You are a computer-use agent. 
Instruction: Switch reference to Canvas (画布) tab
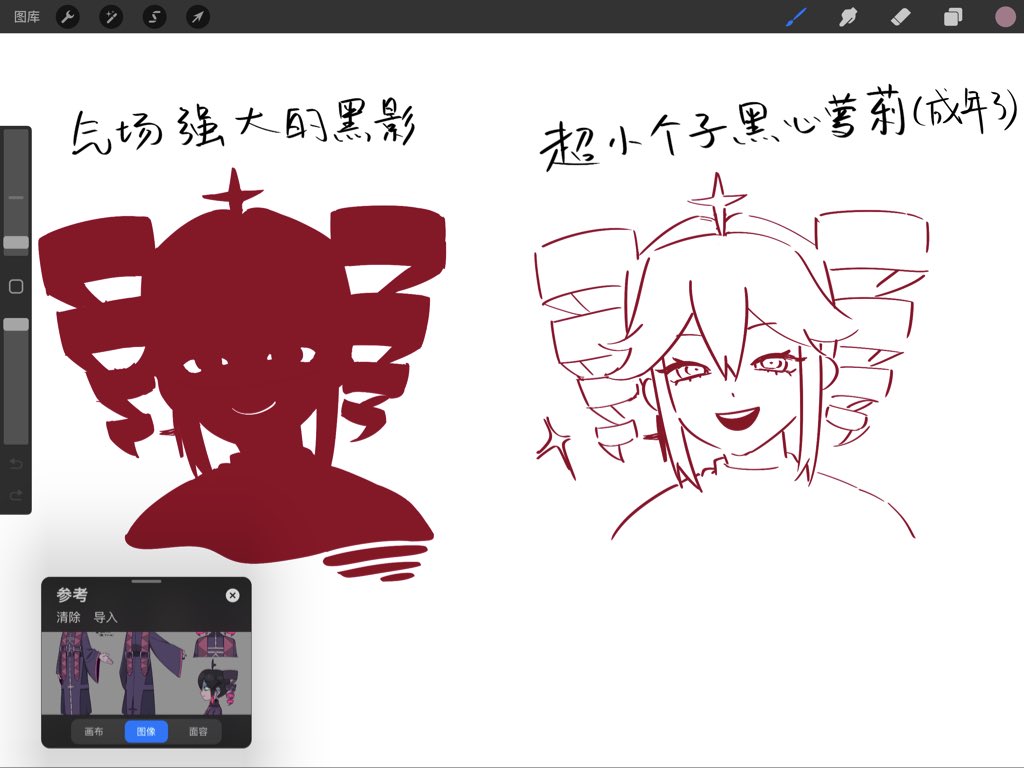pos(94,731)
